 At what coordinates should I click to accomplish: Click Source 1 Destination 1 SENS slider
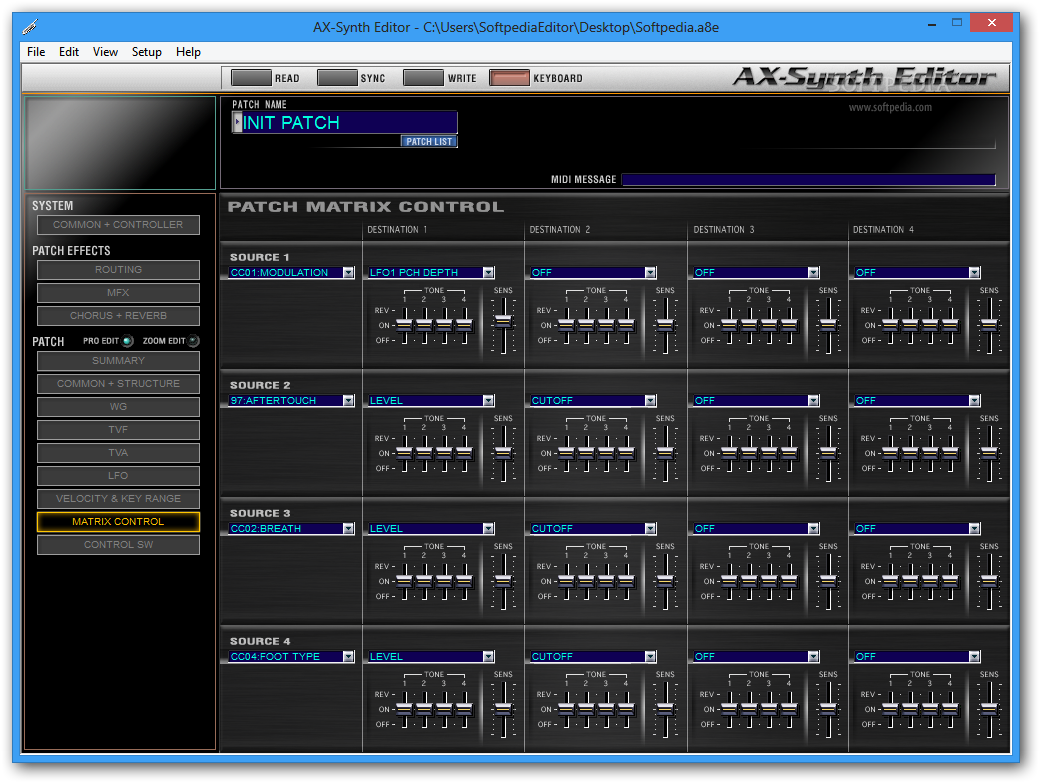click(x=503, y=322)
